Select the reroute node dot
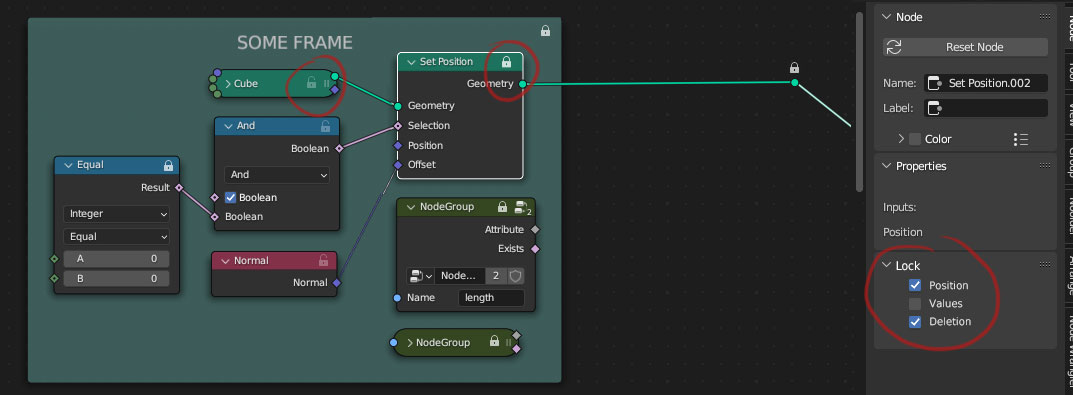The image size is (1073, 395). (x=794, y=83)
